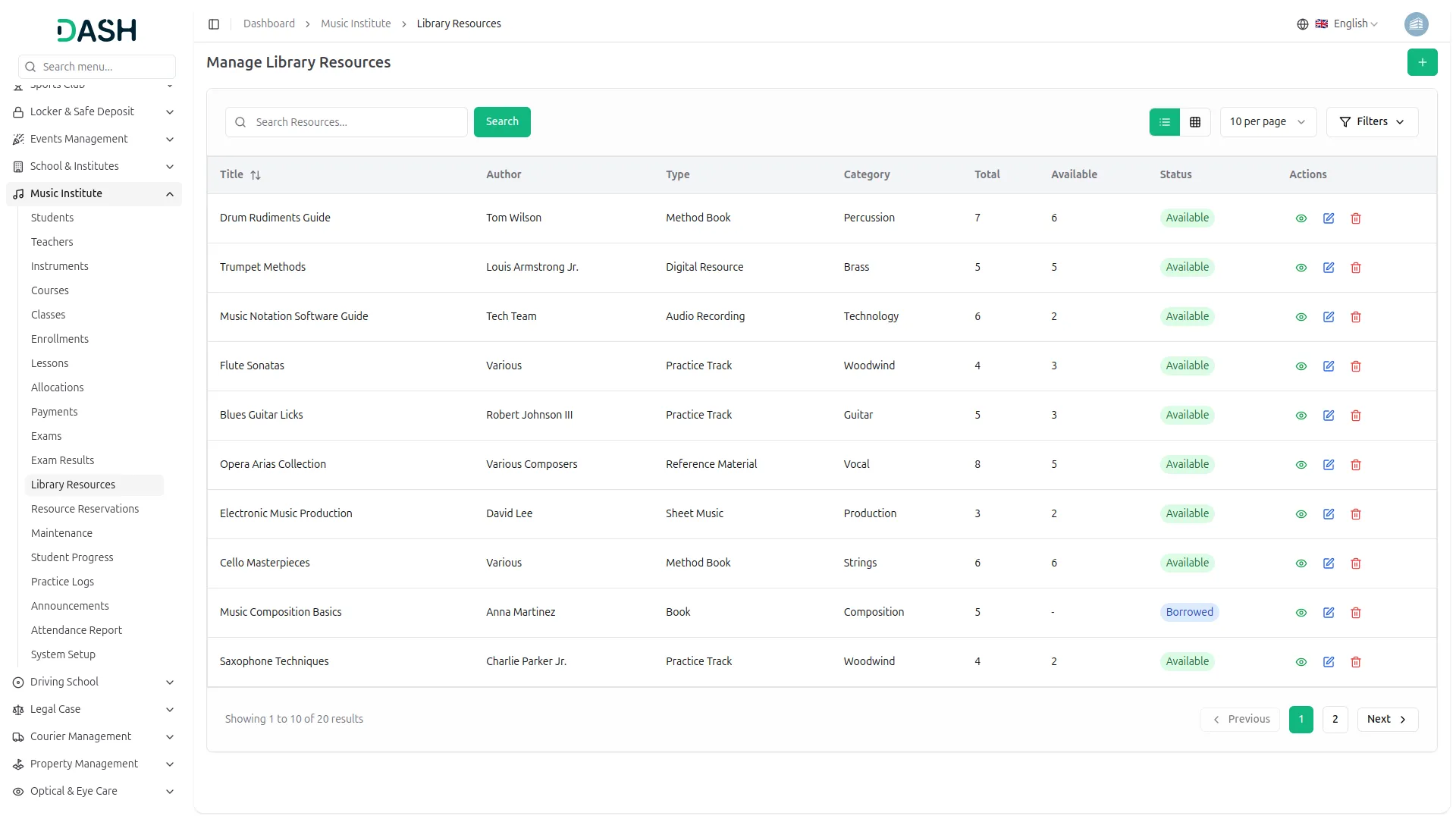View the Drum Rudiments Guide details
The image size is (1456, 819).
pyautogui.click(x=1301, y=218)
